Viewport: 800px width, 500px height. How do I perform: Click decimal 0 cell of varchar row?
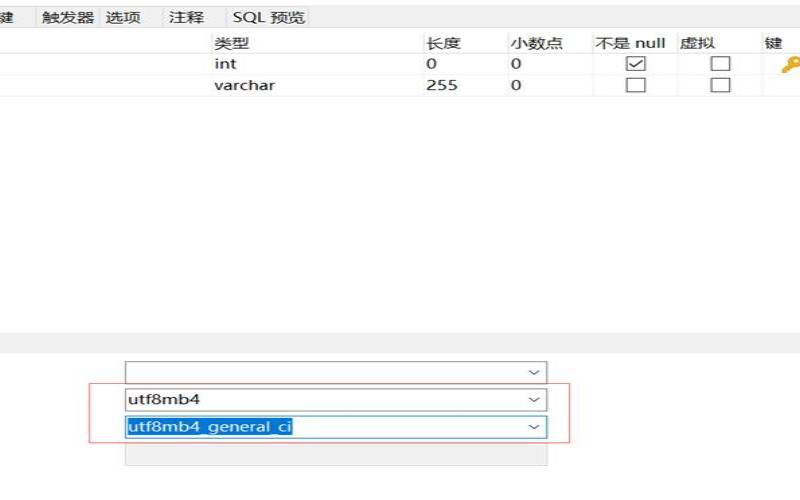pyautogui.click(x=550, y=85)
